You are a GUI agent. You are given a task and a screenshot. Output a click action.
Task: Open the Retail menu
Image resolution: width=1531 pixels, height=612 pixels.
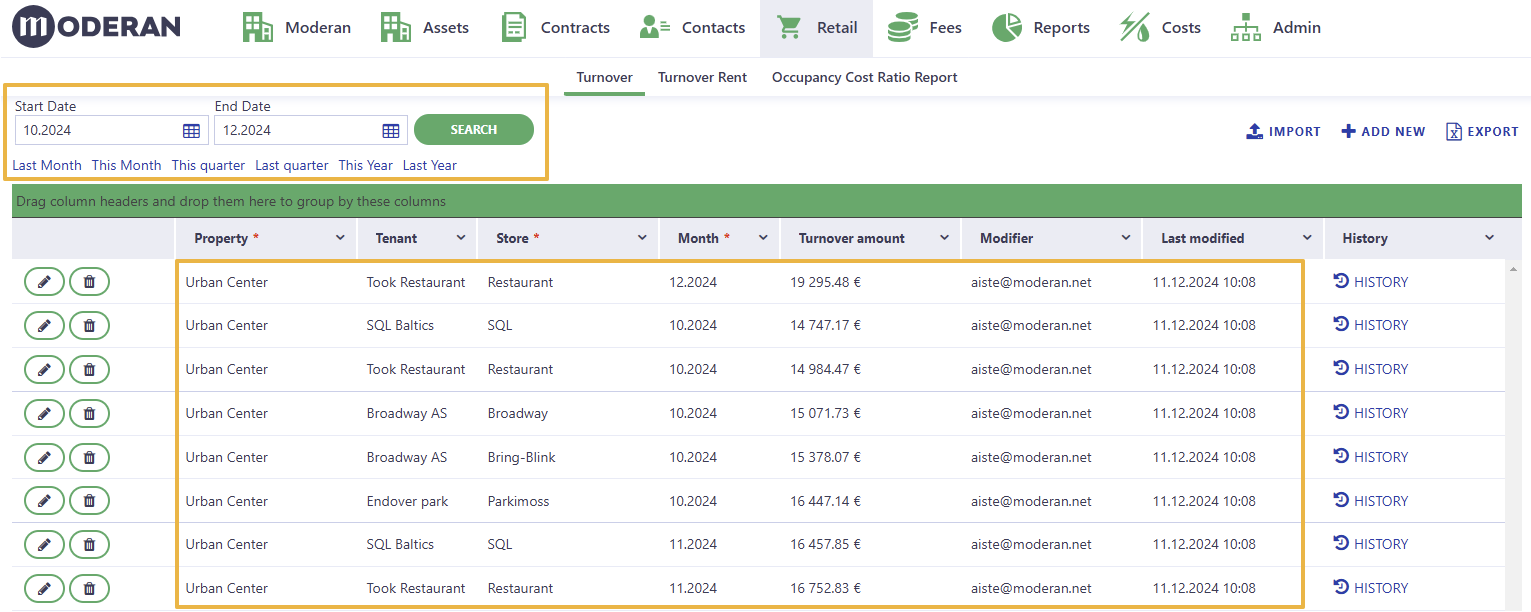816,28
